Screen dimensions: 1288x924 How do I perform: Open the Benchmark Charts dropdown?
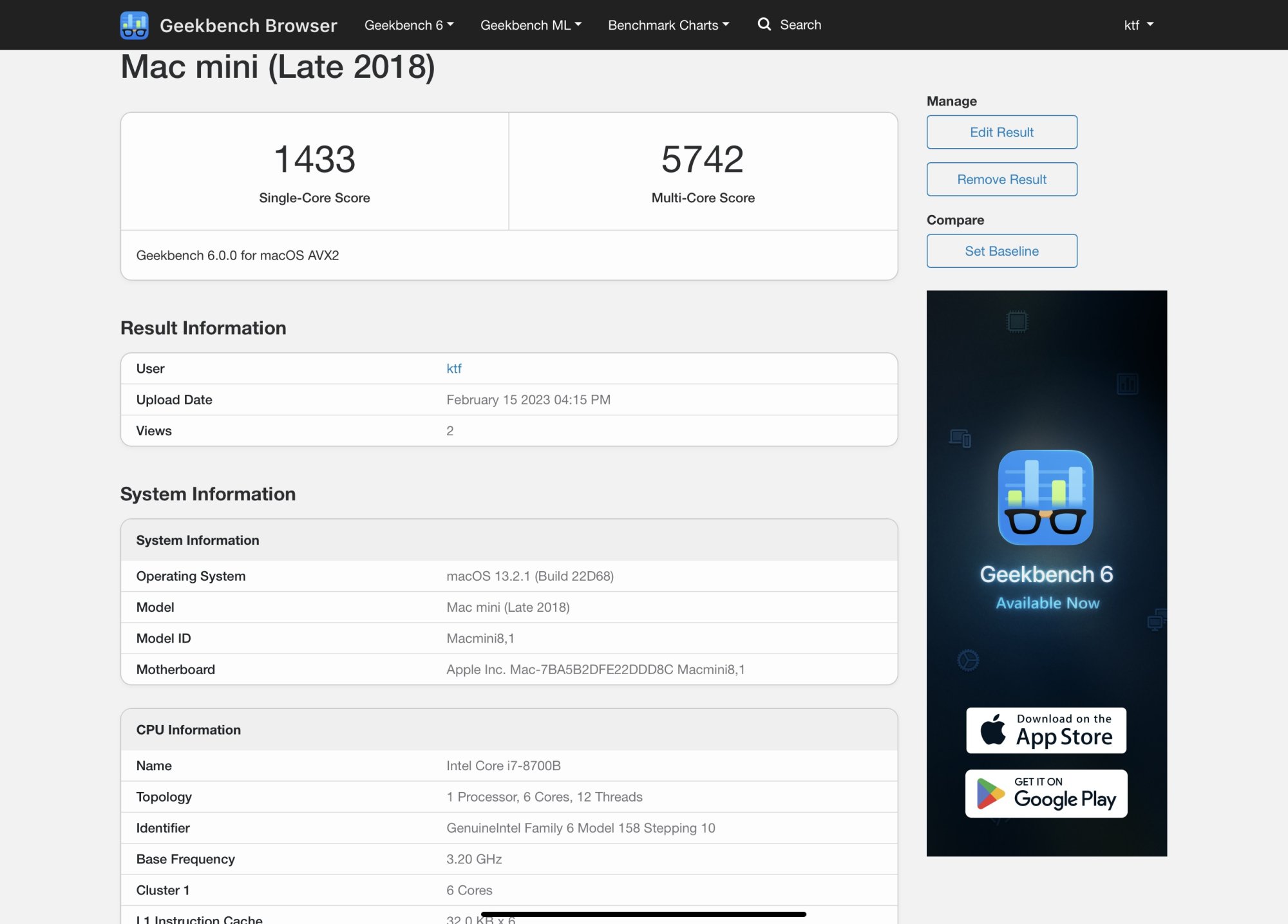pos(668,25)
